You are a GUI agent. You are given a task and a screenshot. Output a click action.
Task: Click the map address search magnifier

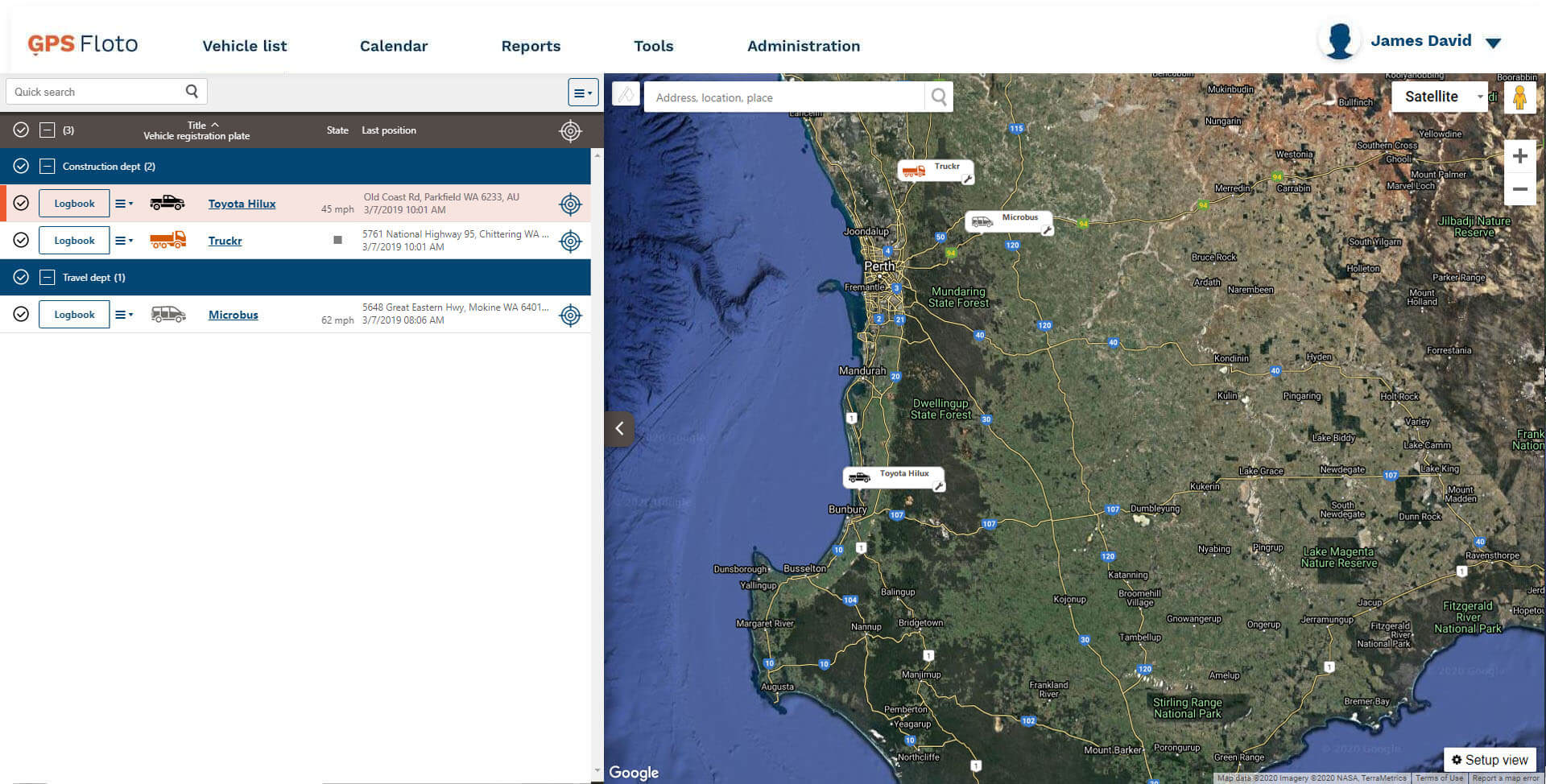[x=939, y=97]
